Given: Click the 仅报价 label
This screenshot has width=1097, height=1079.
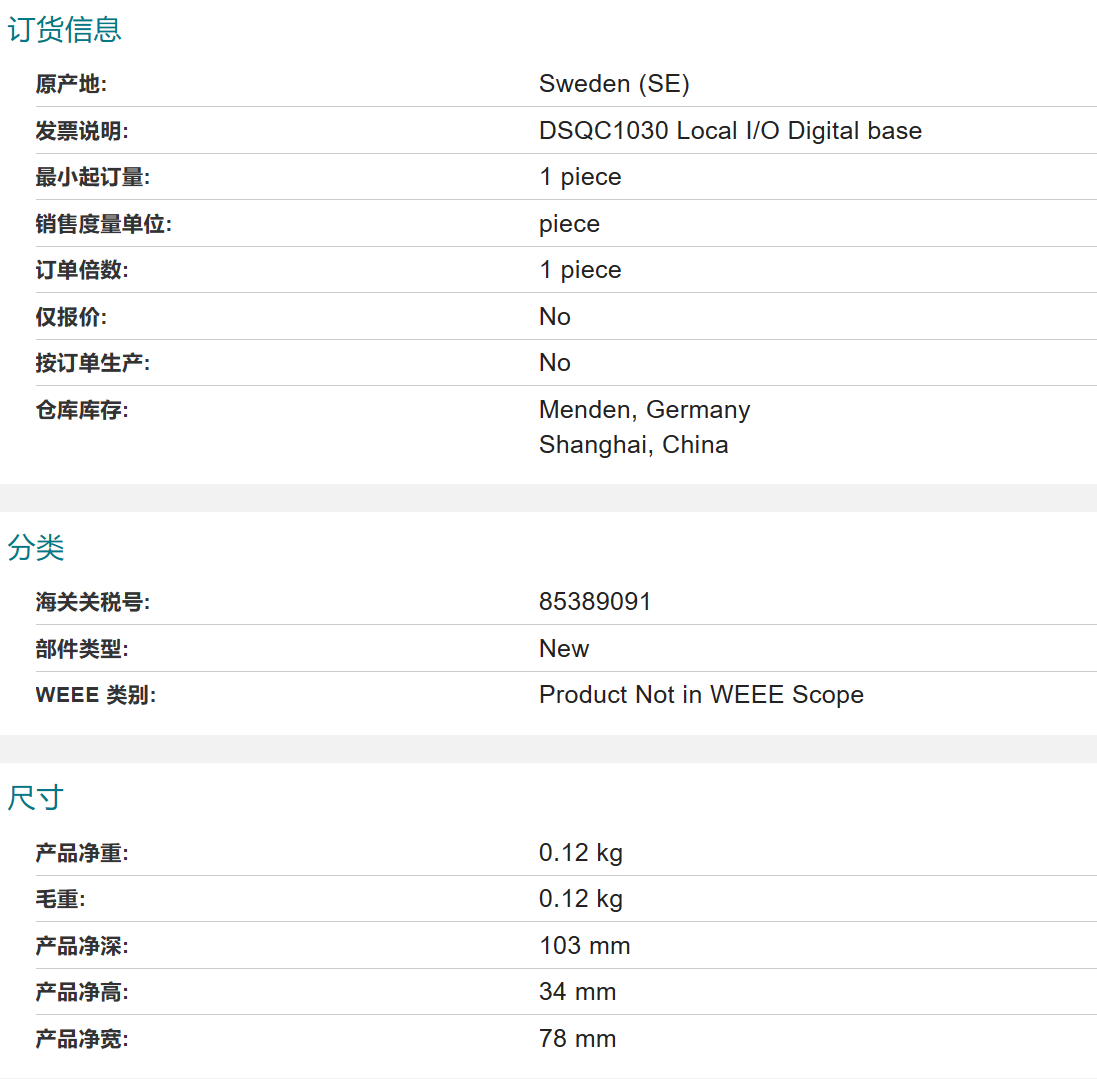Looking at the screenshot, I should (71, 317).
